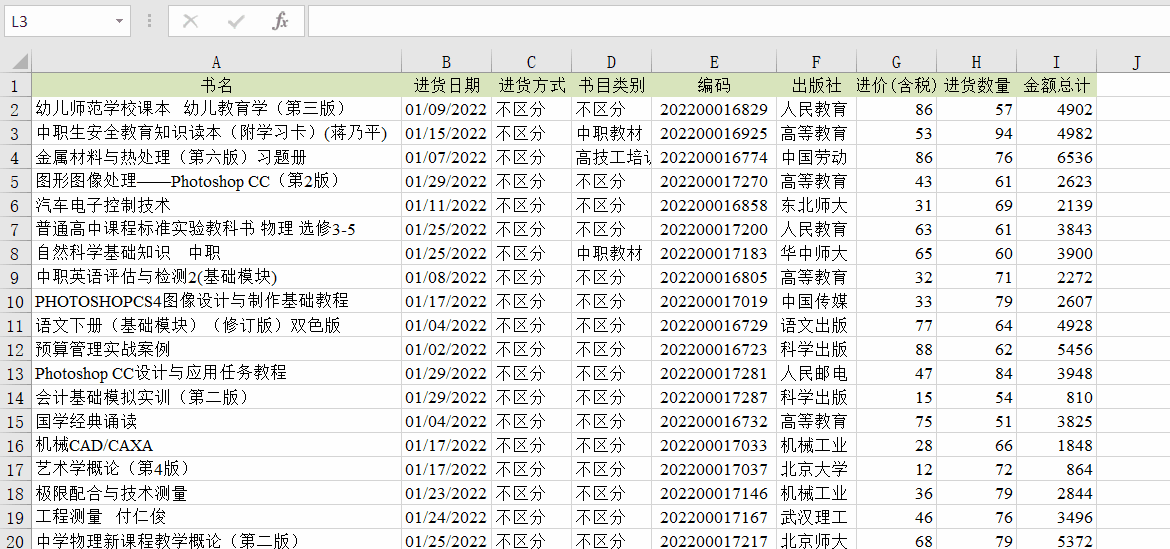The image size is (1170, 549).
Task: Click into the Name Box showing L3
Action: pyautogui.click(x=58, y=22)
